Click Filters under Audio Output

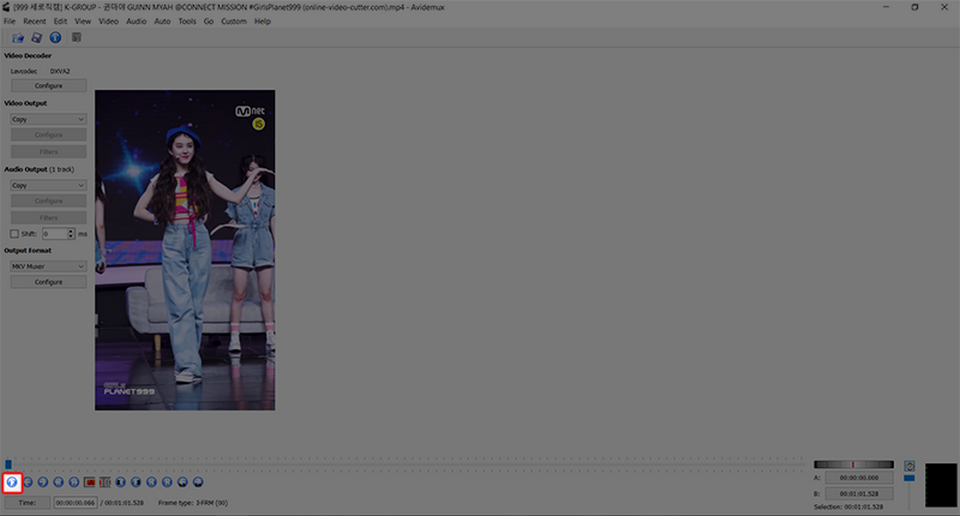[48, 218]
